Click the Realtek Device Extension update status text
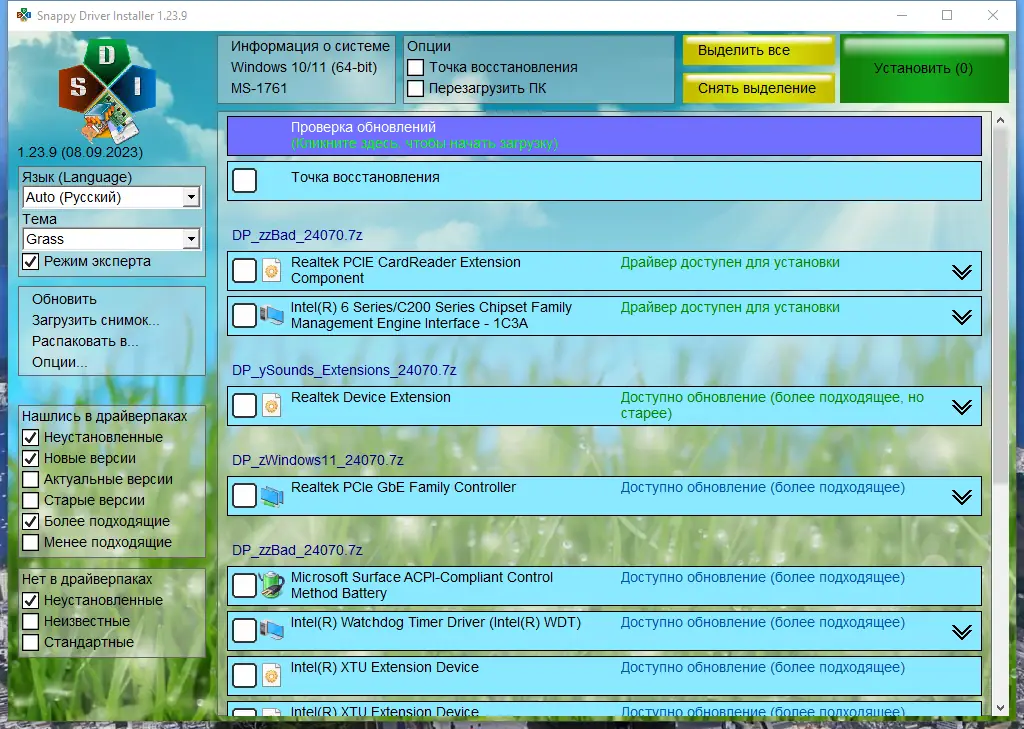The image size is (1024, 729). (x=772, y=406)
